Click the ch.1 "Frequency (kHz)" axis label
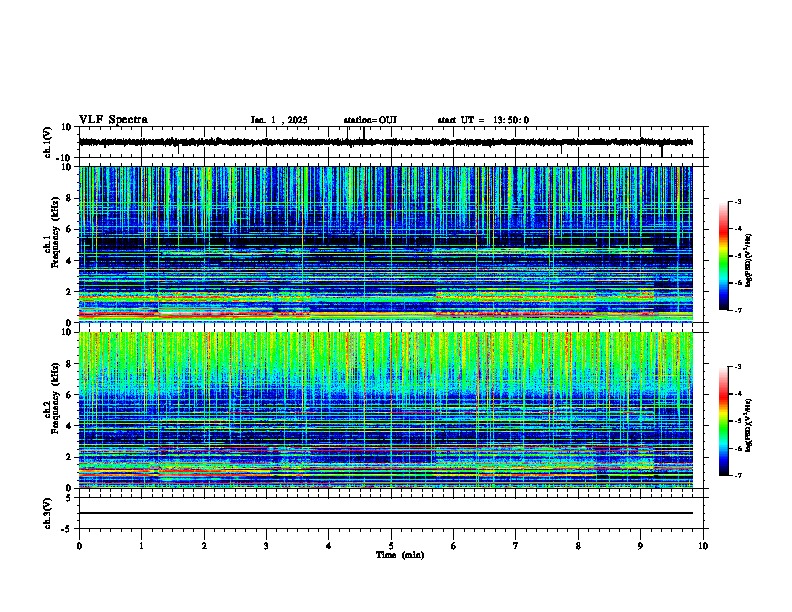The height and width of the screenshot is (612, 792). (55, 232)
